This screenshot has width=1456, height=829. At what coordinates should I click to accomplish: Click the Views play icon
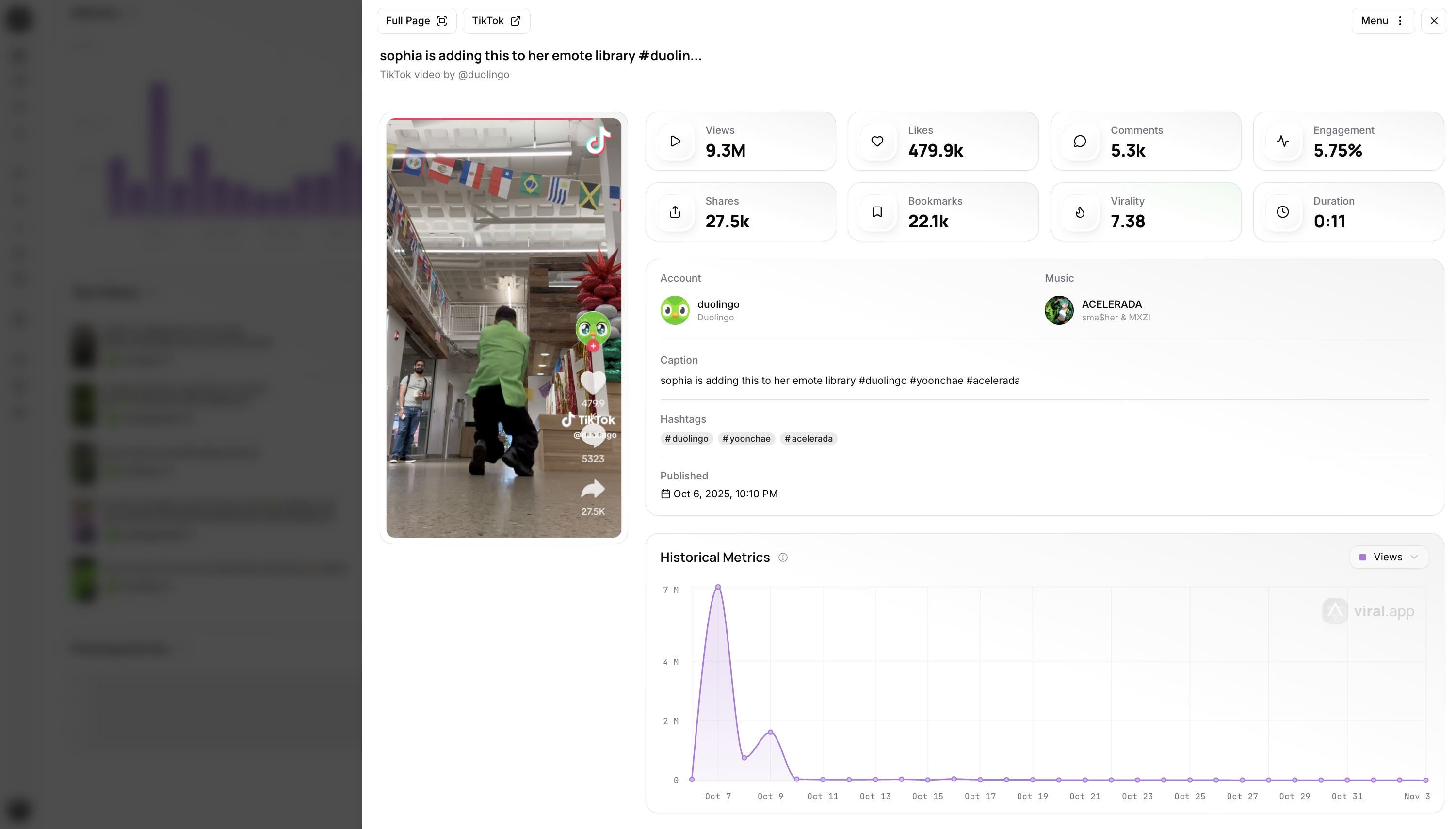tap(675, 141)
